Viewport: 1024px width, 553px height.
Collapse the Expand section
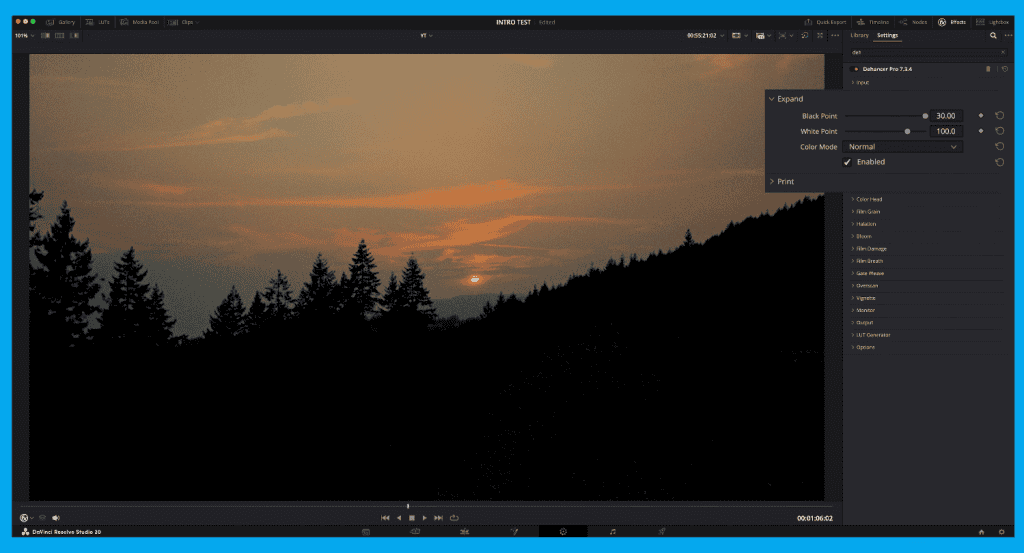pos(771,99)
